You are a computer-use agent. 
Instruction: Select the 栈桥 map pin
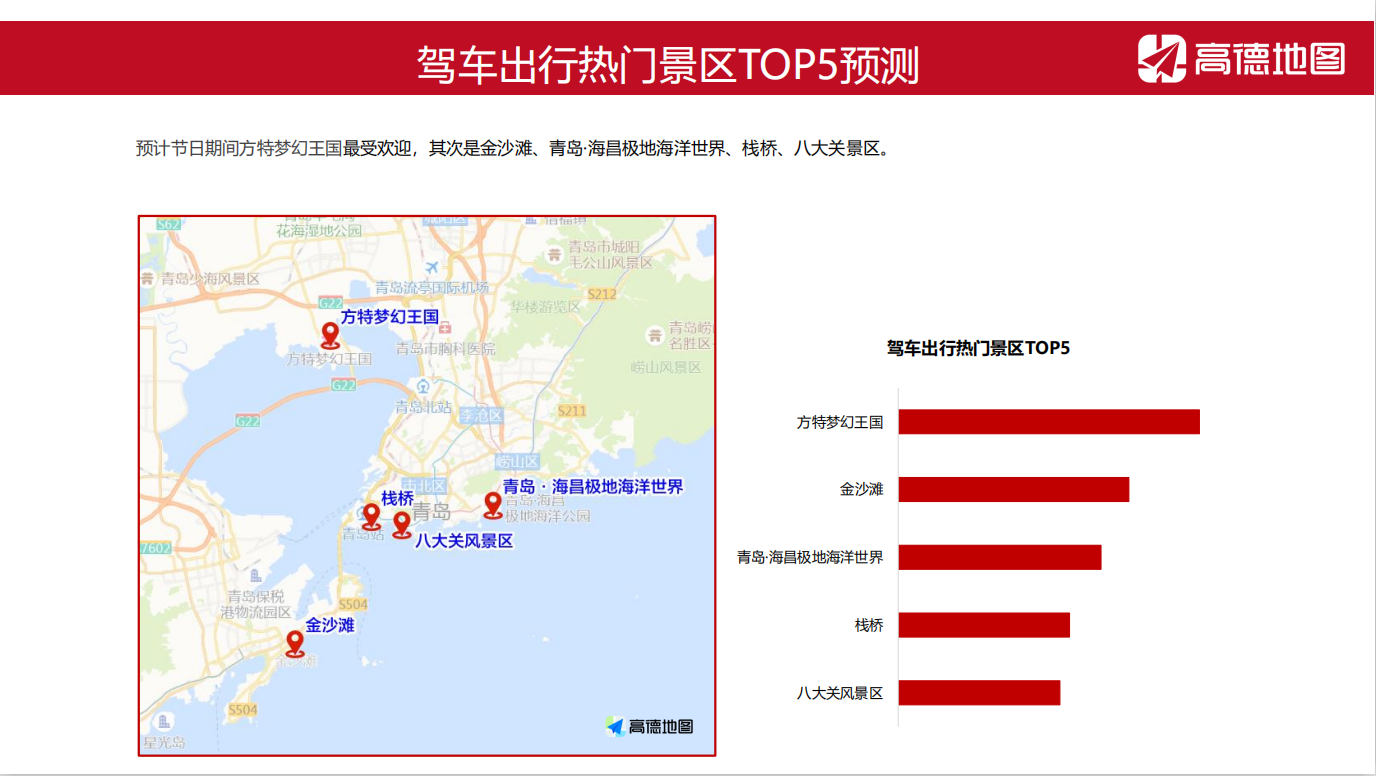tap(371, 516)
